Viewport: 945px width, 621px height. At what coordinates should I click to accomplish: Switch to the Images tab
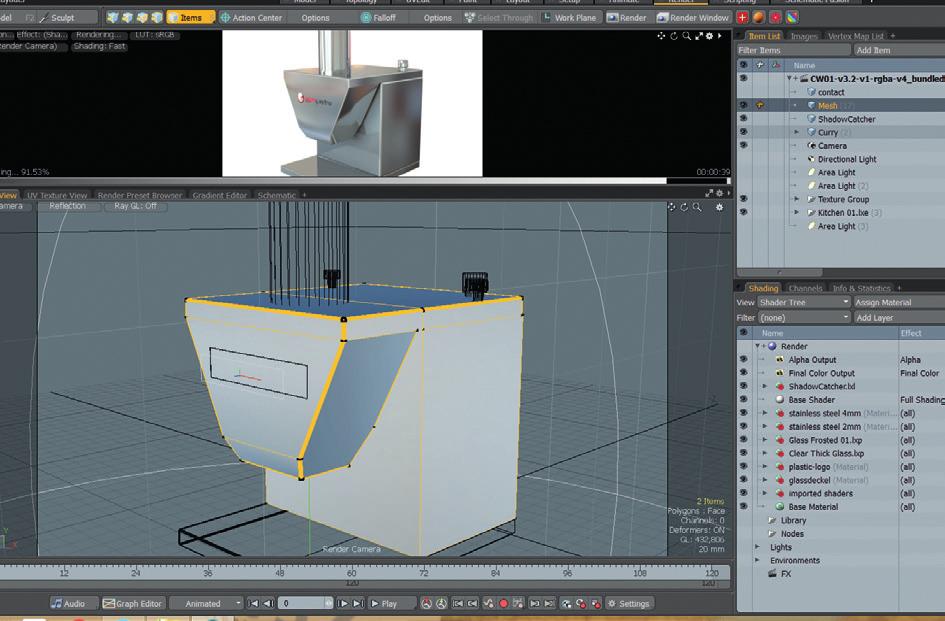pos(803,36)
